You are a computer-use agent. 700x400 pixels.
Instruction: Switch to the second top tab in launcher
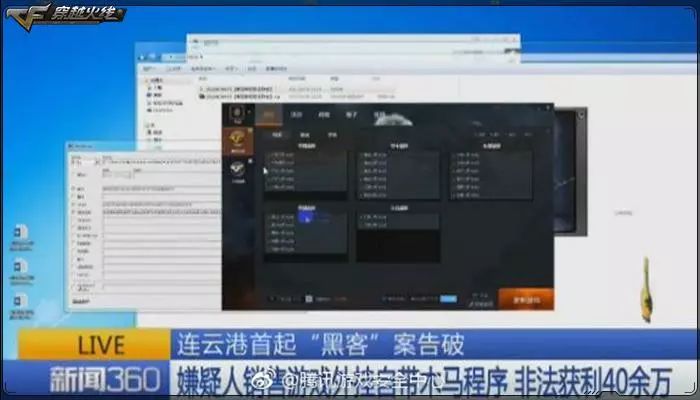pos(296,116)
